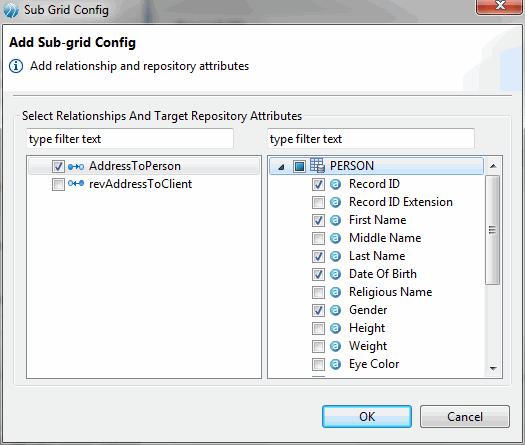Click the attribute icon beside Weight

click(x=335, y=346)
